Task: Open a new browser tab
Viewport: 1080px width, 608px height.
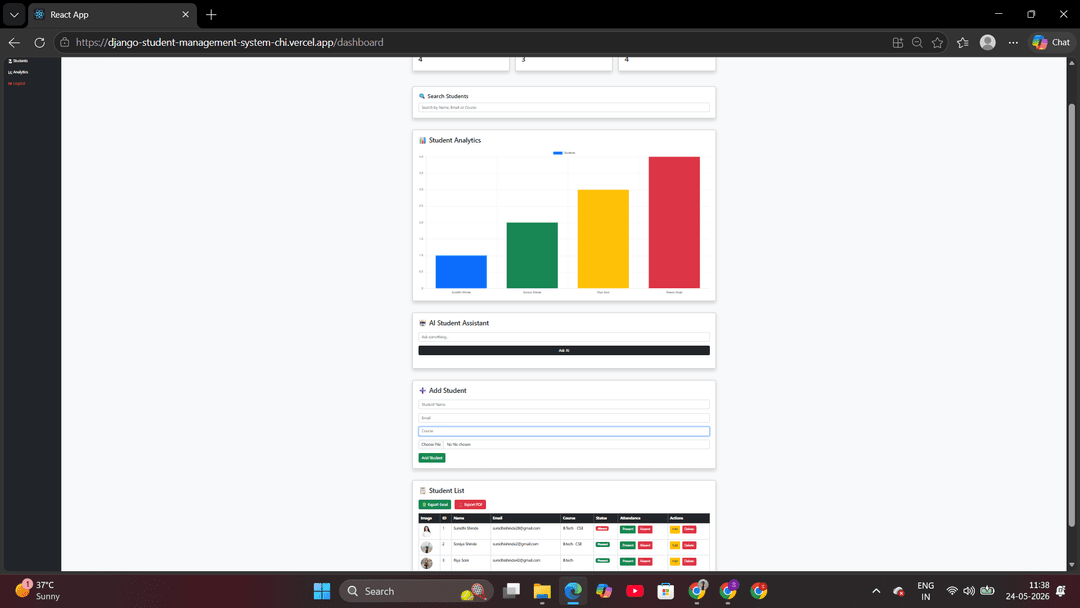Action: pos(211,14)
